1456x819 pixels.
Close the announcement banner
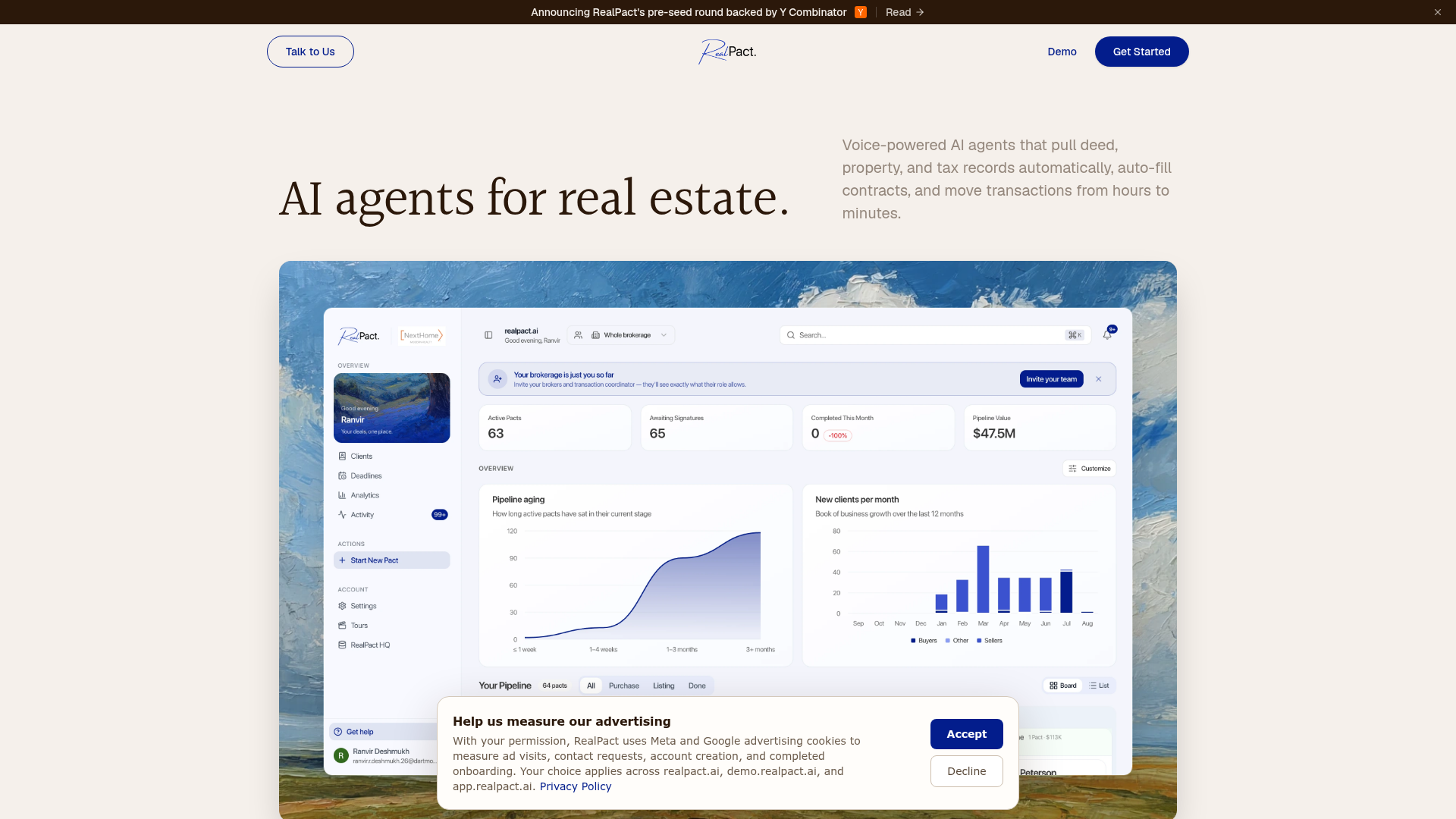(x=1437, y=12)
